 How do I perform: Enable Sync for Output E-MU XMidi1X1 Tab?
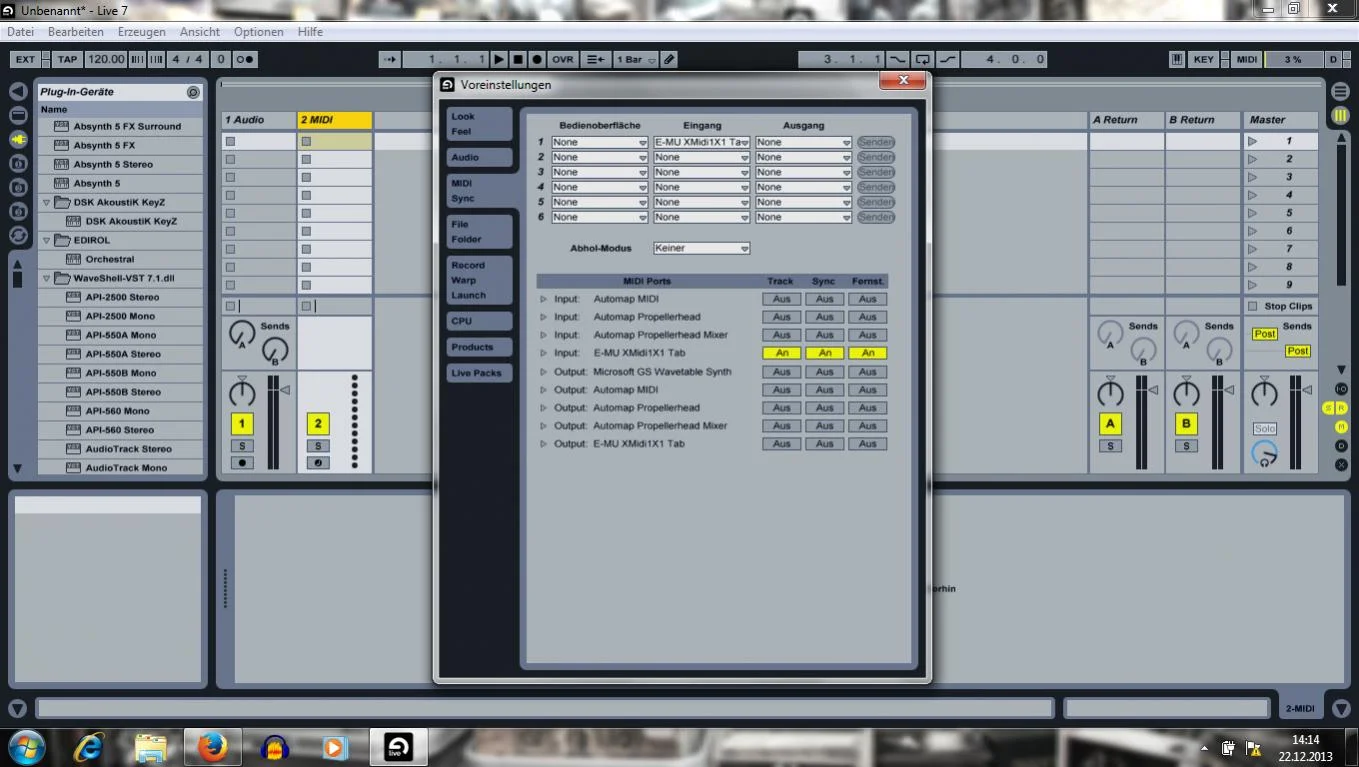coord(824,444)
